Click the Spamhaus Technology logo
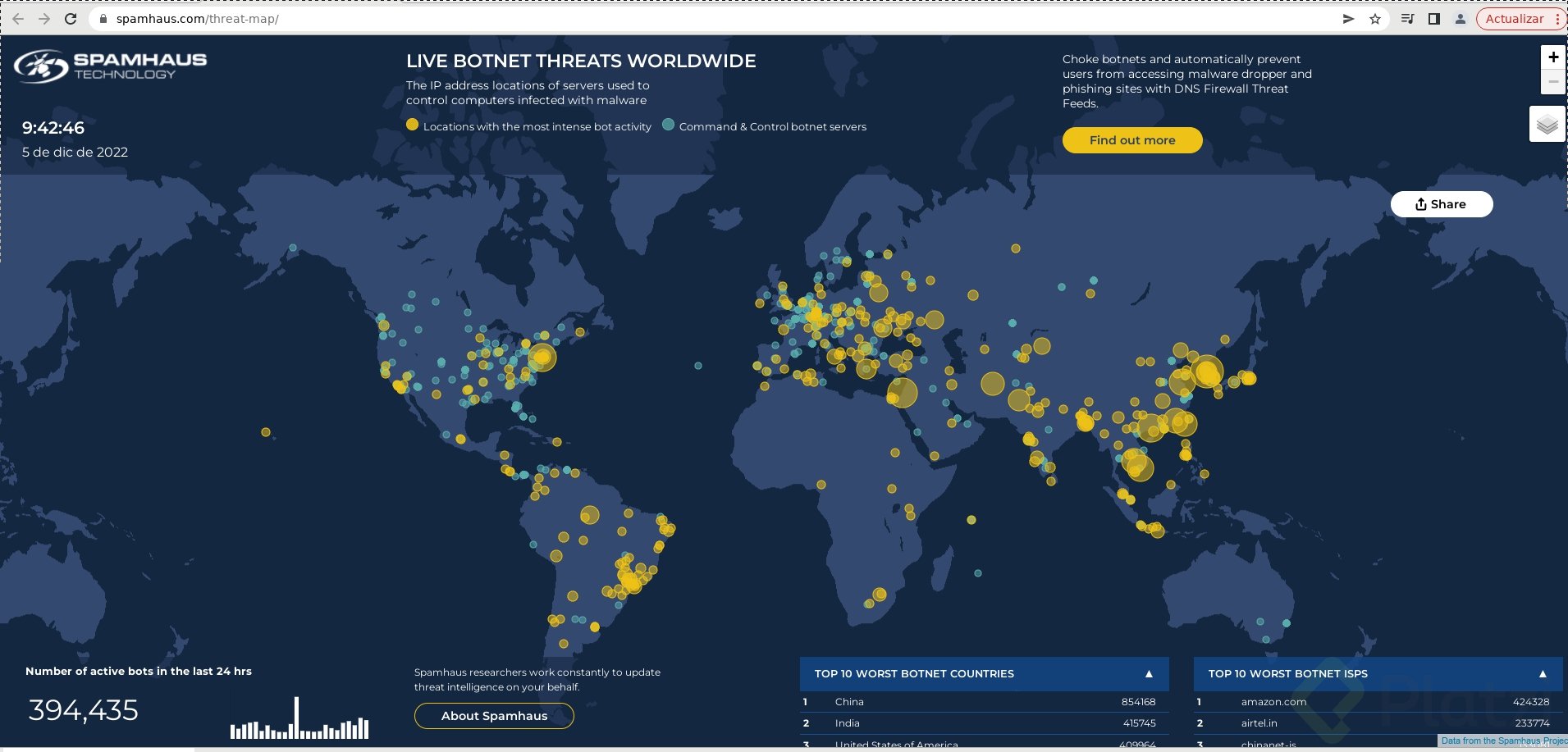The height and width of the screenshot is (752, 1568). click(x=111, y=66)
